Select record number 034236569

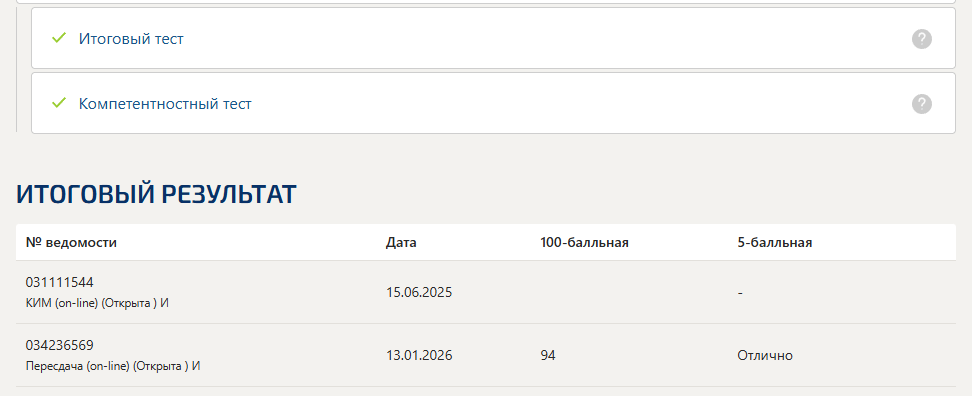pos(60,345)
